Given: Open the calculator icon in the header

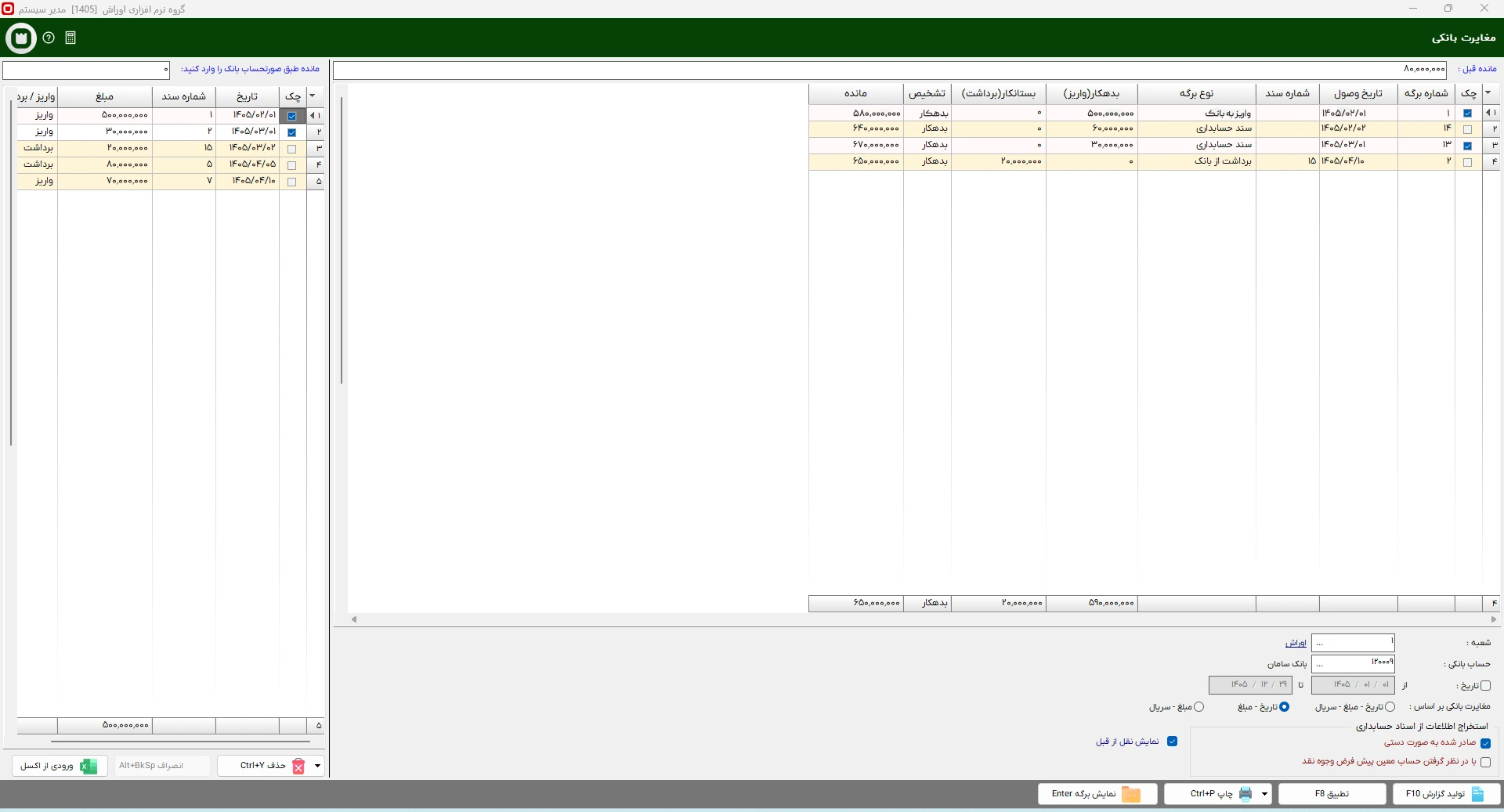Looking at the screenshot, I should [x=70, y=38].
